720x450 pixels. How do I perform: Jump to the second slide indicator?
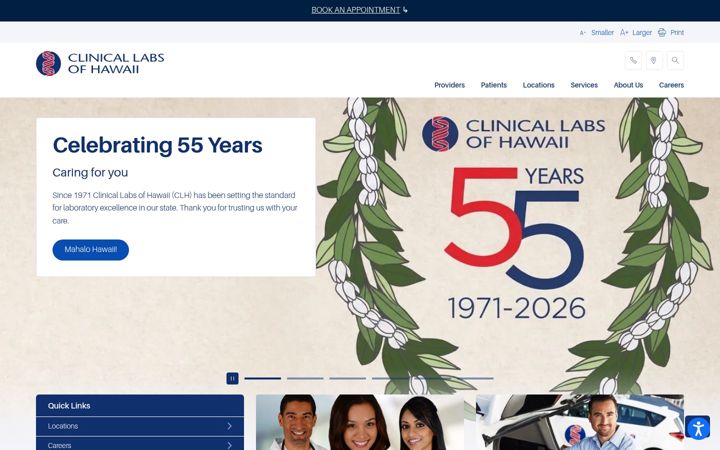(x=305, y=378)
